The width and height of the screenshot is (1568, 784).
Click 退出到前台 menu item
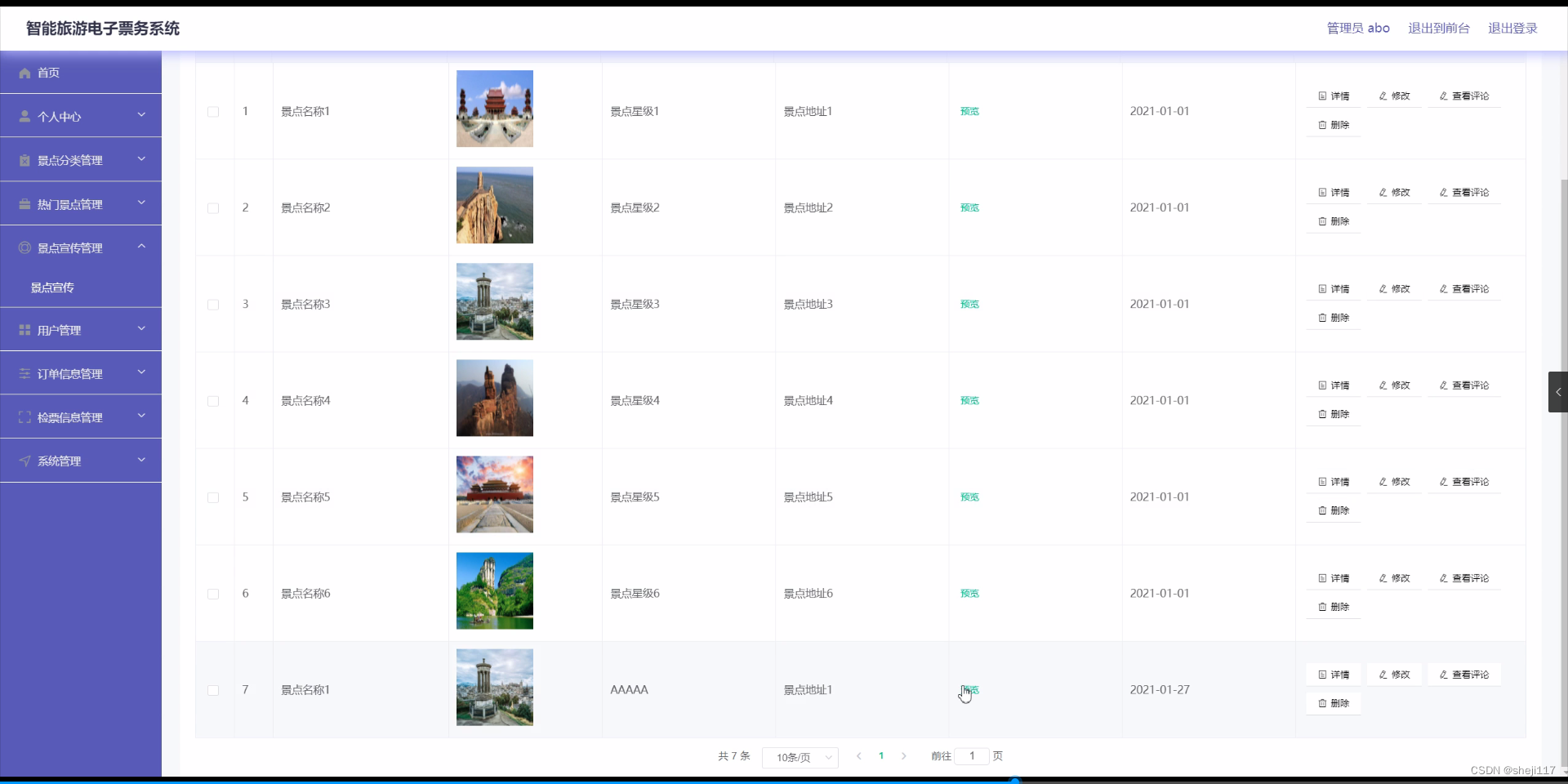(1438, 28)
